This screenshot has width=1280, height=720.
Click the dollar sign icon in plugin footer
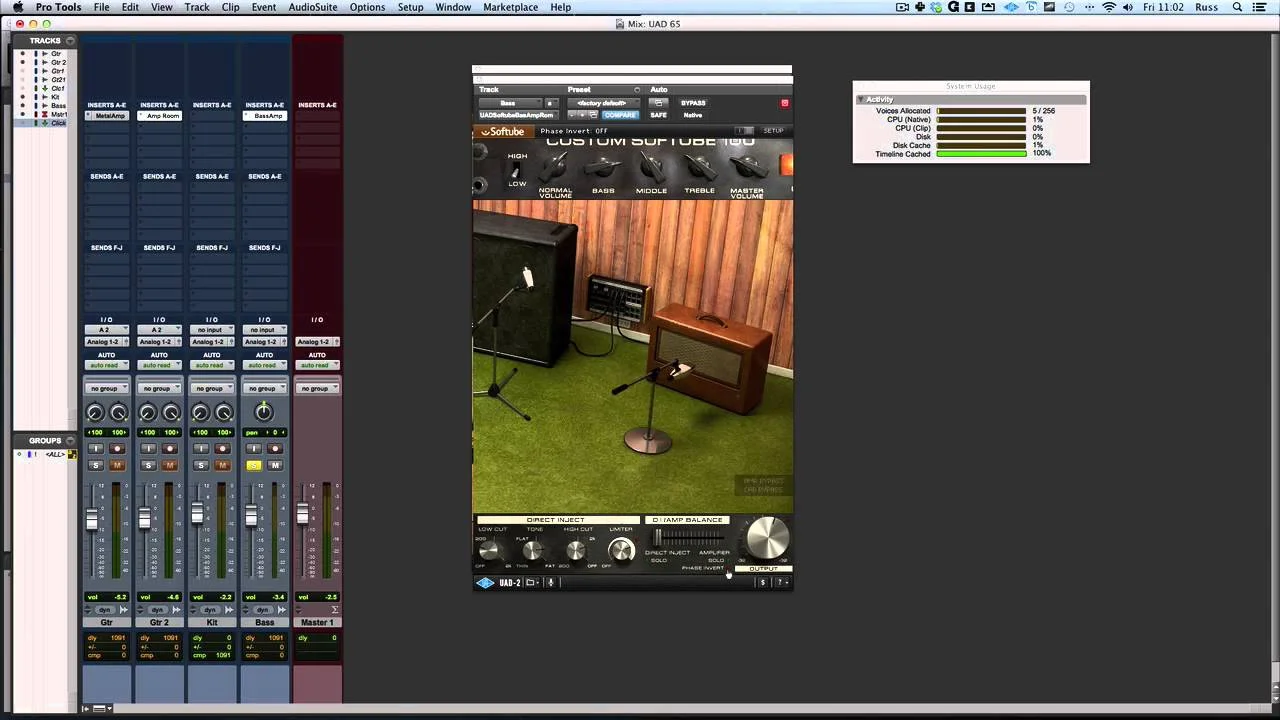coord(762,582)
